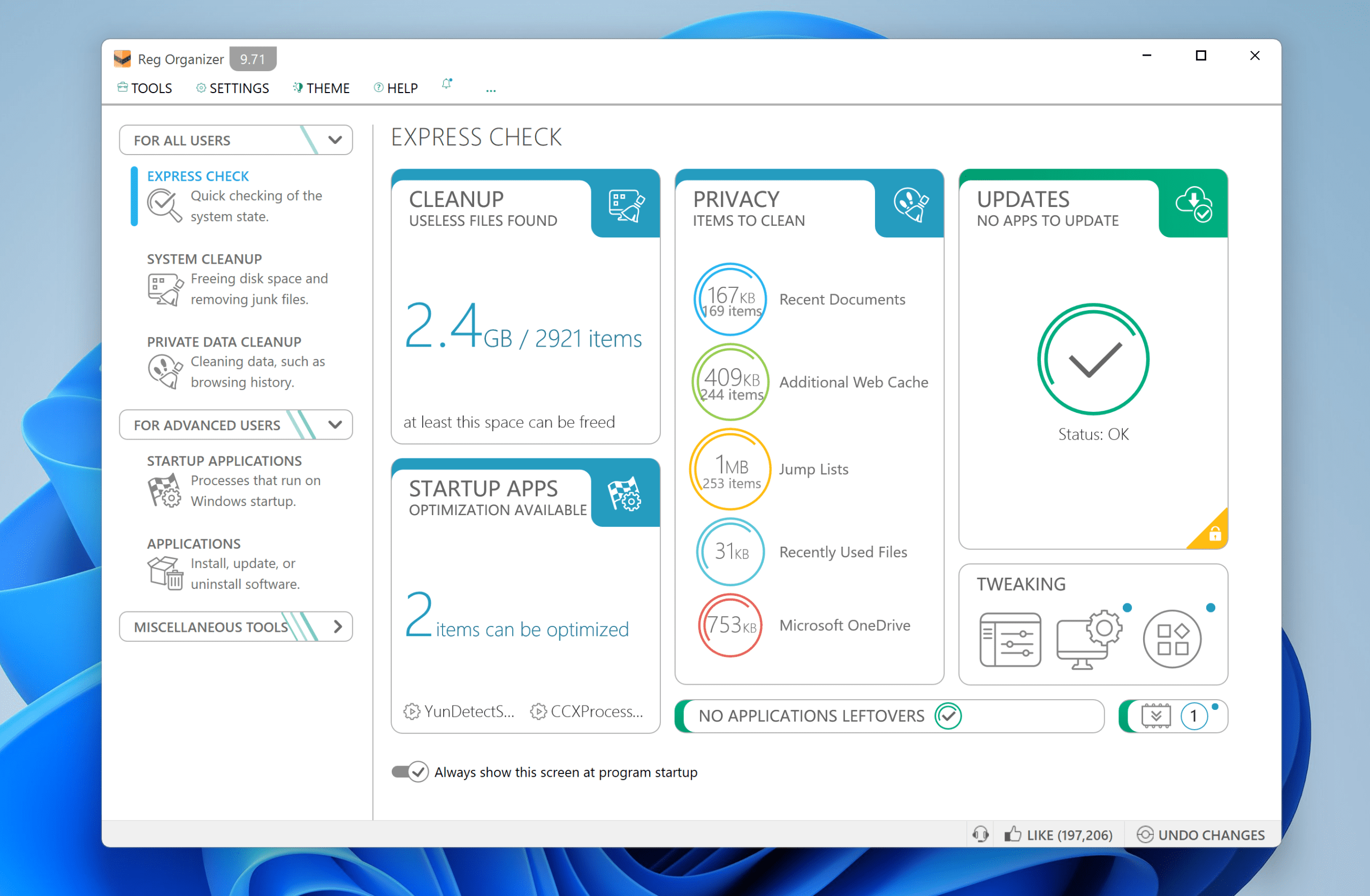Screen dimensions: 1370x896
Task: Click the 9.71 version badge
Action: [x=253, y=59]
